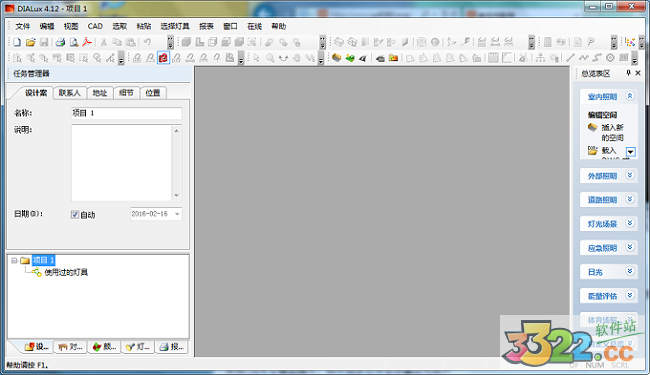The height and width of the screenshot is (375, 650).
Task: Click inside the 说明 description box
Action: tap(121, 163)
